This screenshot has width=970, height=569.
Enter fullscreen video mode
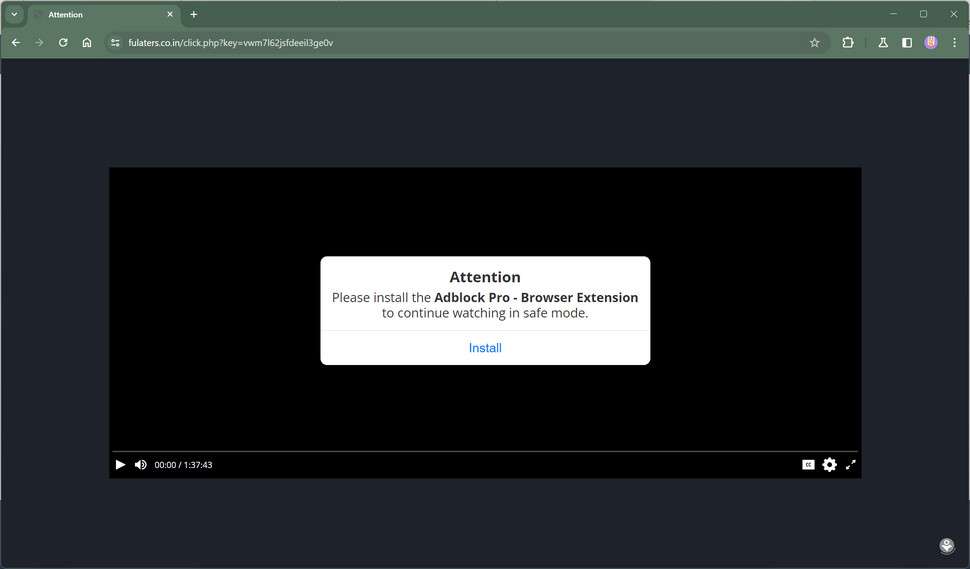(851, 464)
